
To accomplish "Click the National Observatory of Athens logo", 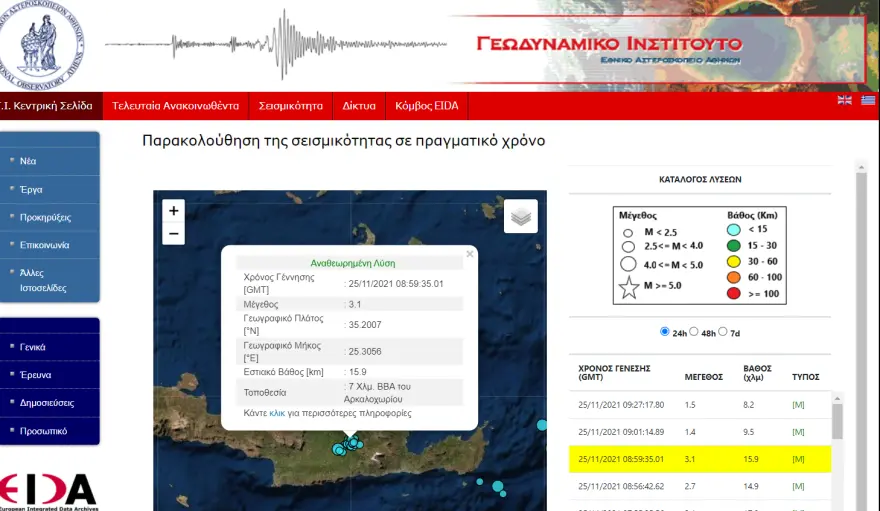I will coord(43,44).
